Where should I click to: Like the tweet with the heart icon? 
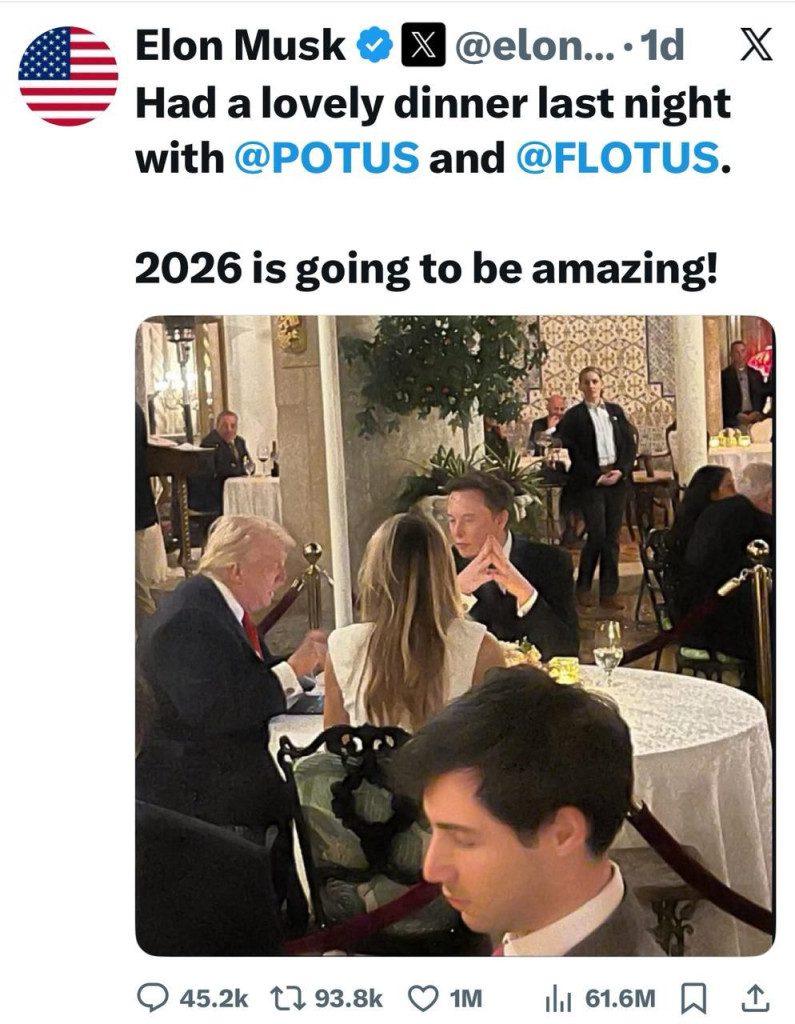click(423, 996)
